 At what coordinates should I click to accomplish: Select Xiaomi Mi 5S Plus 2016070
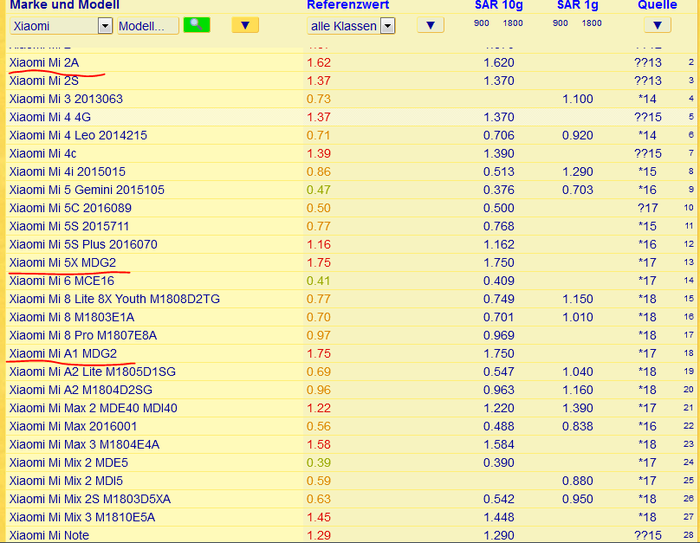(83, 244)
